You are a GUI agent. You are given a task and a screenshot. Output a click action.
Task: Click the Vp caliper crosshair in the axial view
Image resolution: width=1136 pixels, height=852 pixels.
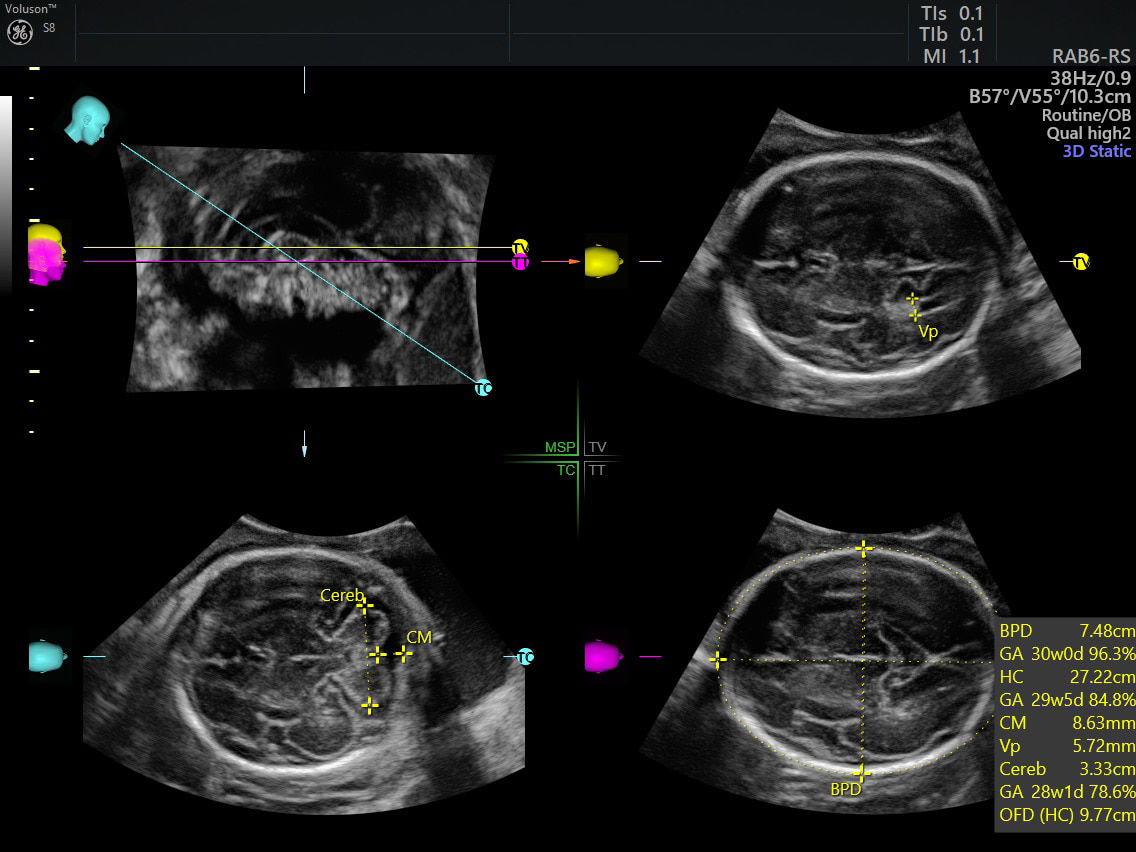(911, 296)
